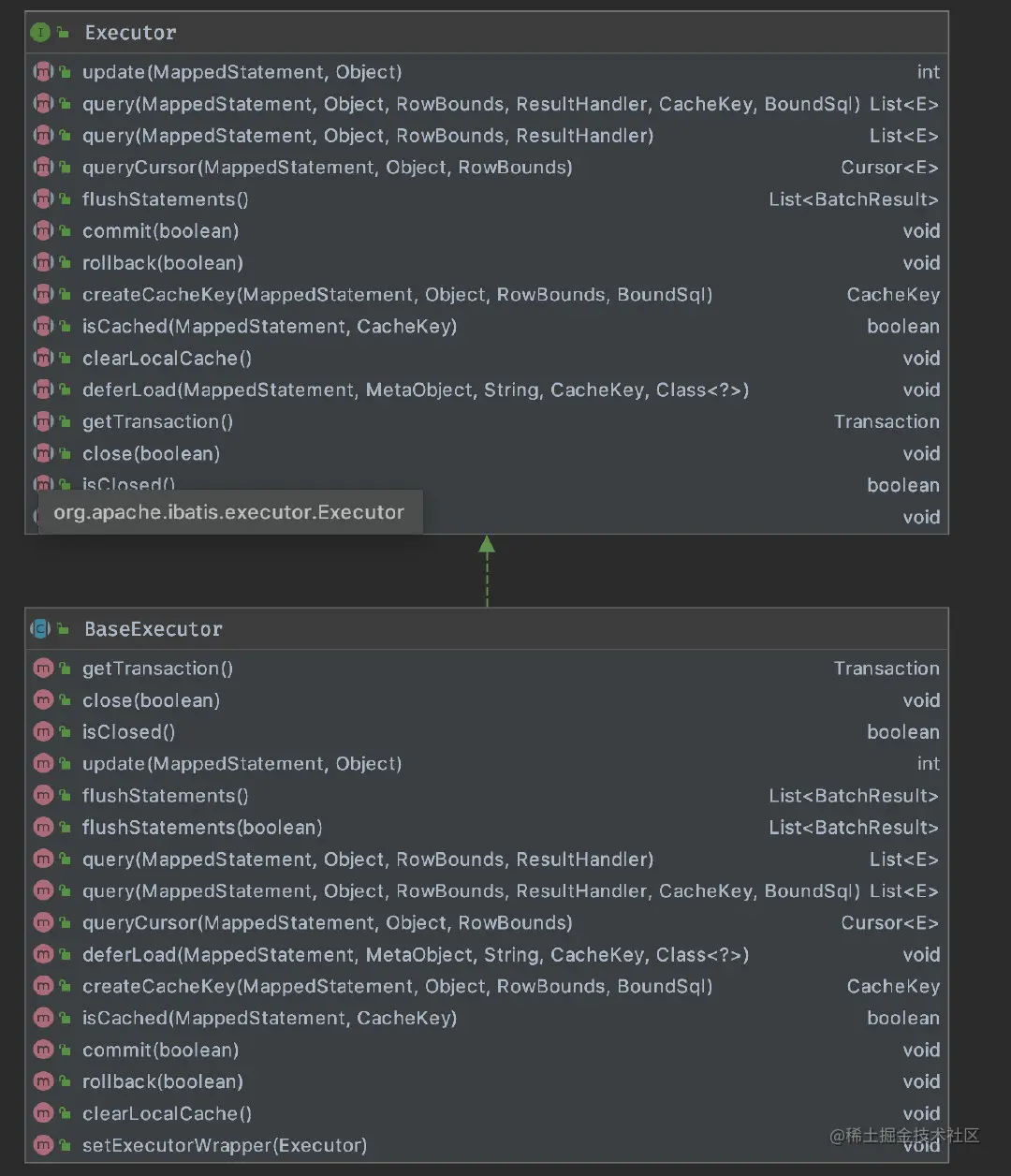Click method icon of getTransaction() in BaseExecutor box
Viewport: 1011px width, 1176px height.
coord(43,669)
